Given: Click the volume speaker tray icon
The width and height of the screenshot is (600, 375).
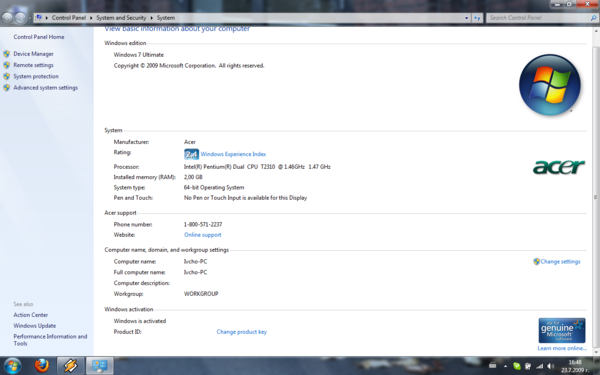Looking at the screenshot, I should 551,366.
